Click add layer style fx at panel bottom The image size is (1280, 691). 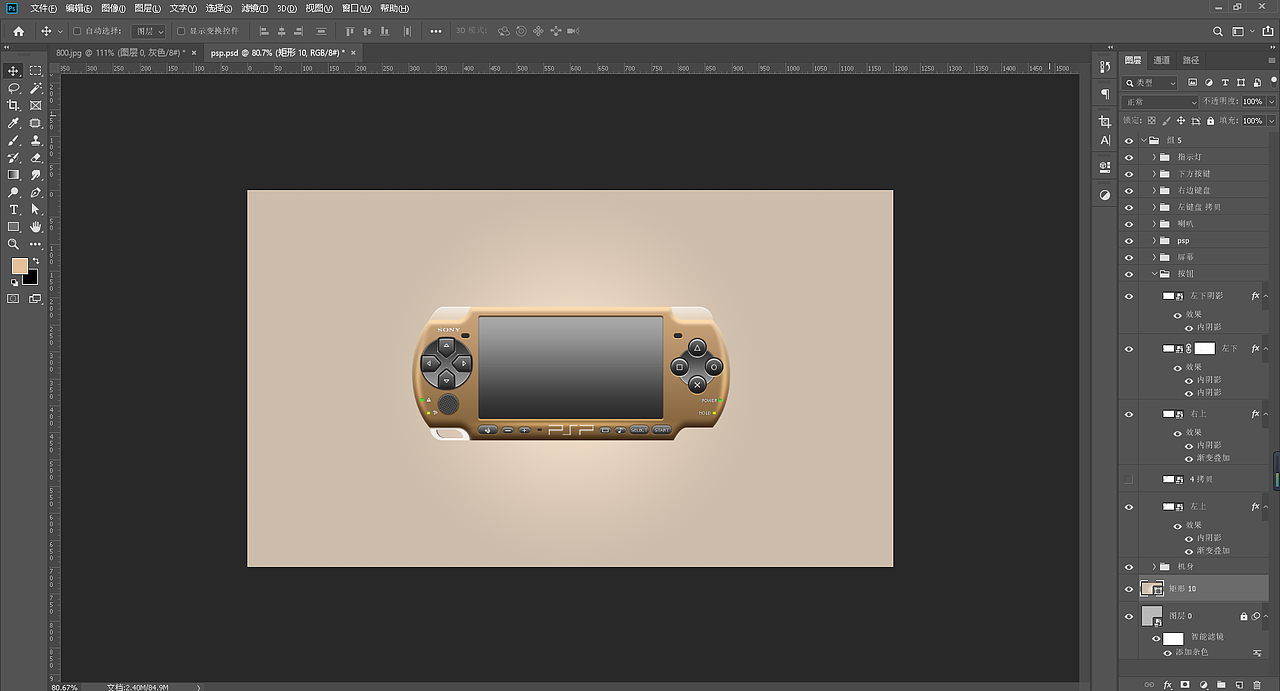(1167, 685)
